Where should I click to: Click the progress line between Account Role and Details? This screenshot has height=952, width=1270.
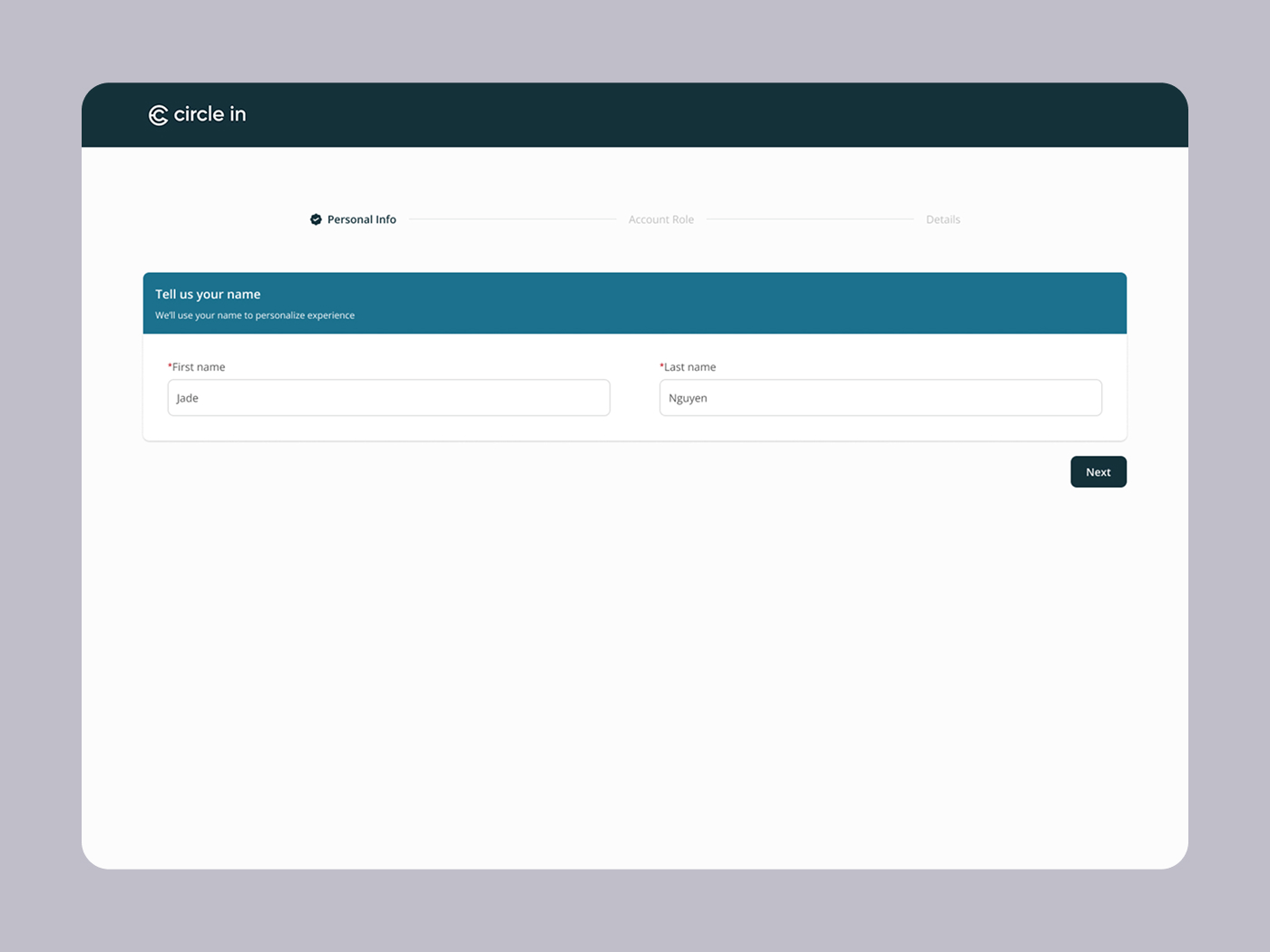point(812,219)
